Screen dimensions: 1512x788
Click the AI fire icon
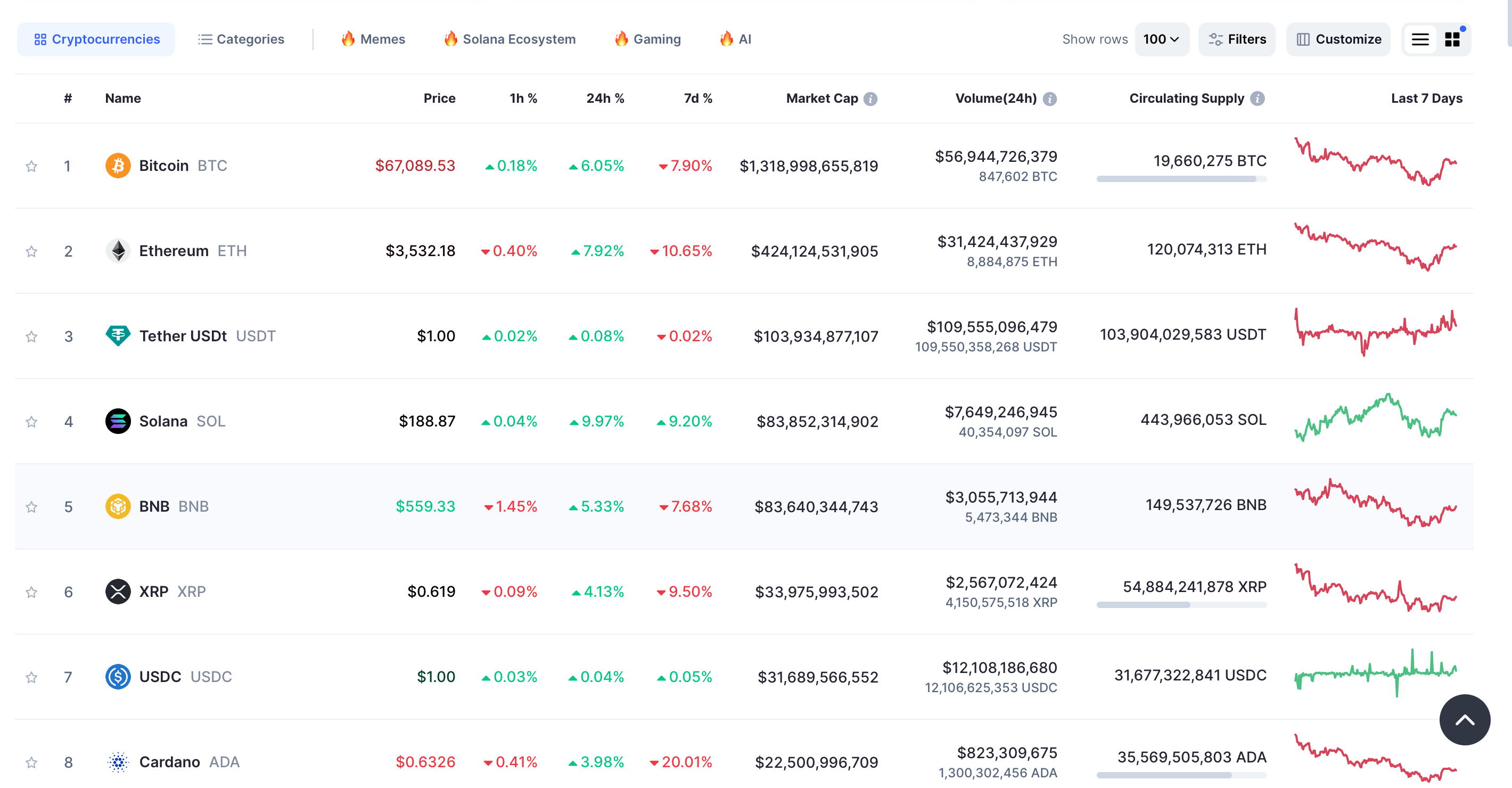727,39
